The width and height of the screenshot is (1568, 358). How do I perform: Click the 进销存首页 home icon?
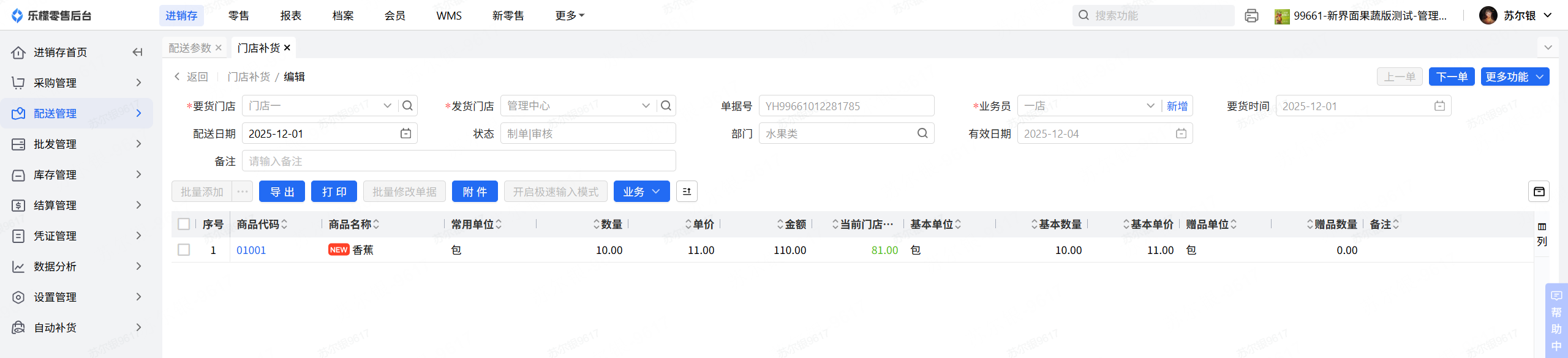pos(18,53)
